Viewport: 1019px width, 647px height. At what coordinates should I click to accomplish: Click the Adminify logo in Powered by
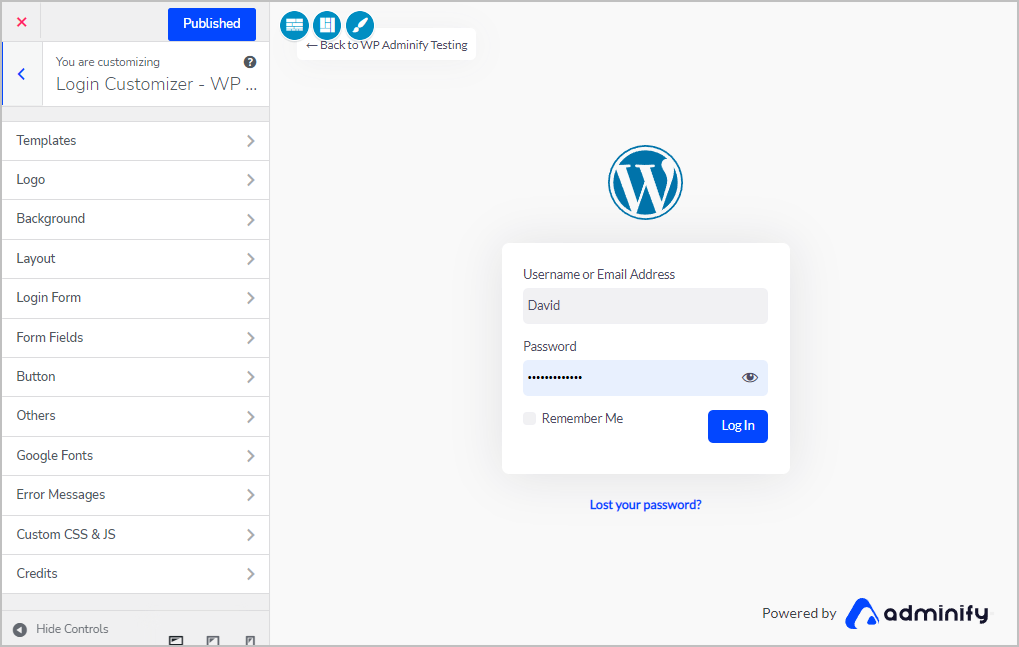pyautogui.click(x=917, y=613)
